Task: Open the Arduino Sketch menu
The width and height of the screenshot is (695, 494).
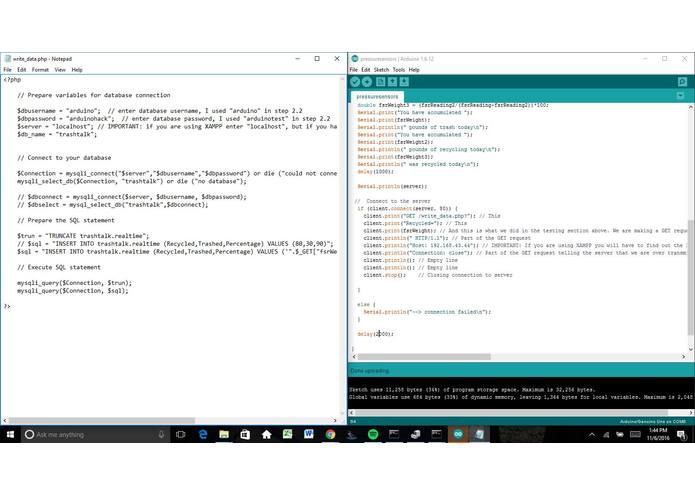Action: click(382, 70)
